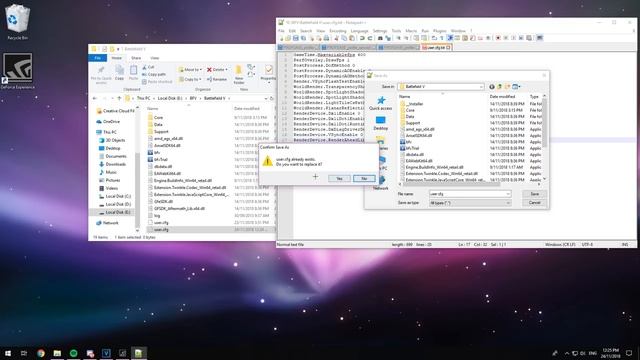Screen dimensions: 640x360
Task: Click the Save All icon in Notepad++ toolbar
Action: click(x=303, y=38)
